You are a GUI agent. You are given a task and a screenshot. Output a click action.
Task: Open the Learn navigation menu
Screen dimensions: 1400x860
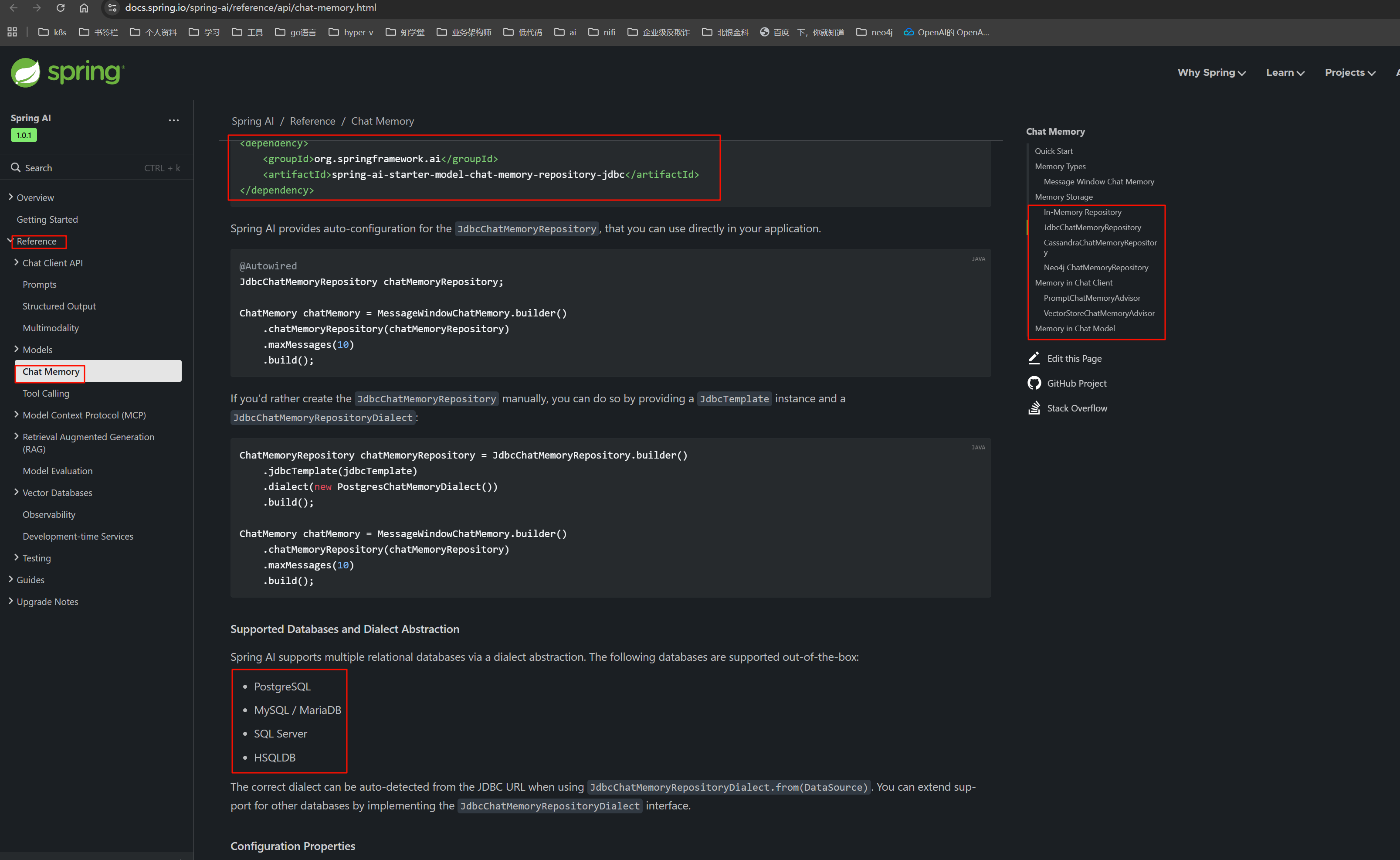[x=1285, y=72]
